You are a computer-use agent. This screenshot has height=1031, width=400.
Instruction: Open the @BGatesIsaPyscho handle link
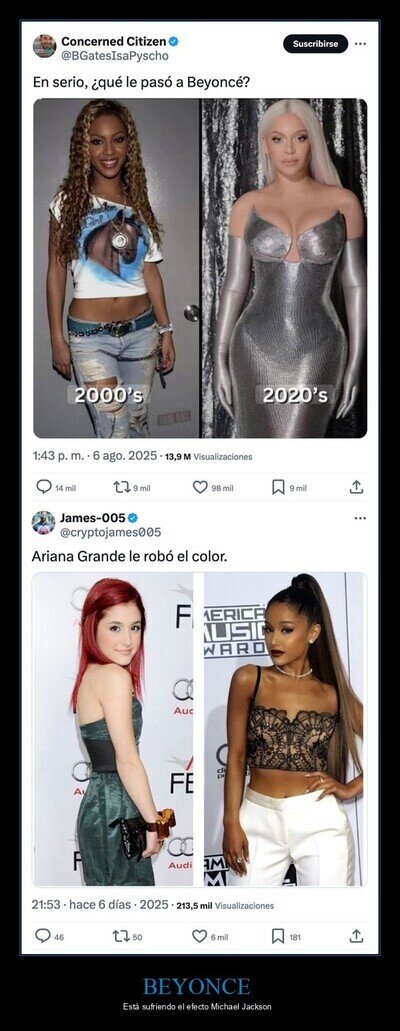pos(115,56)
